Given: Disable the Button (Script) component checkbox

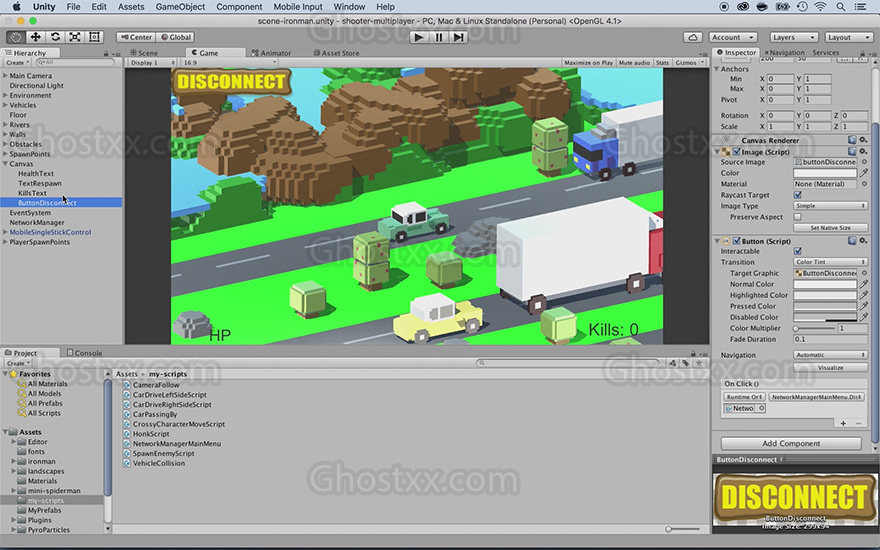Looking at the screenshot, I should 736,241.
